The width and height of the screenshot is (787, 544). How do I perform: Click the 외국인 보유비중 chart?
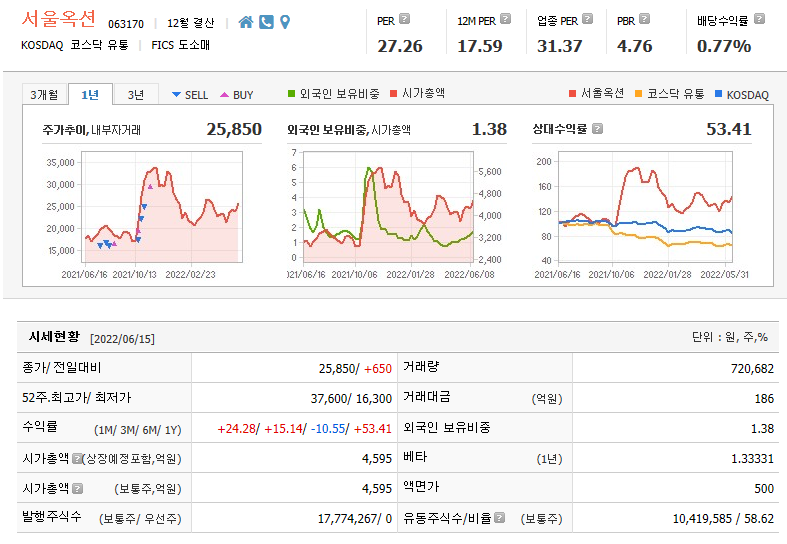pyautogui.click(x=388, y=207)
